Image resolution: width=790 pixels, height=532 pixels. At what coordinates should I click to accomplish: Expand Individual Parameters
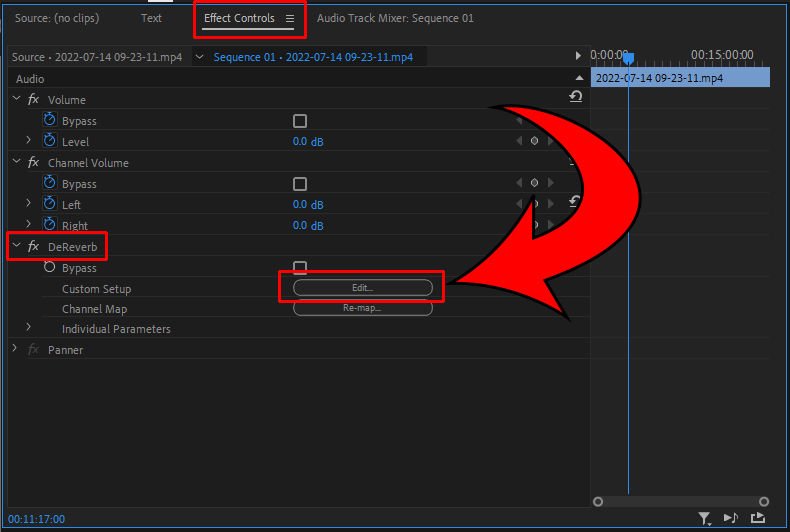(x=28, y=327)
